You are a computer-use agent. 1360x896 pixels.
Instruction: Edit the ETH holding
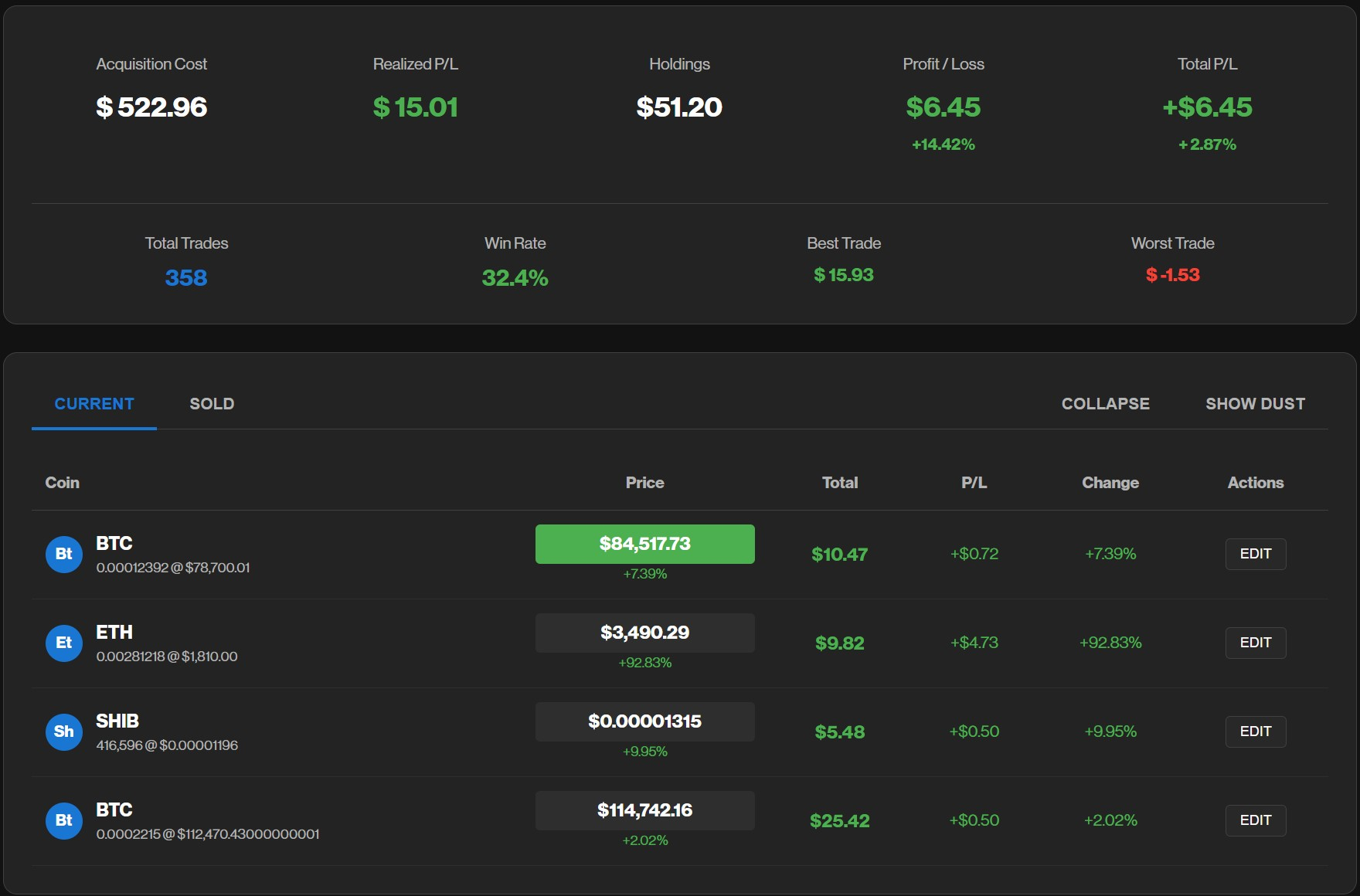1255,643
